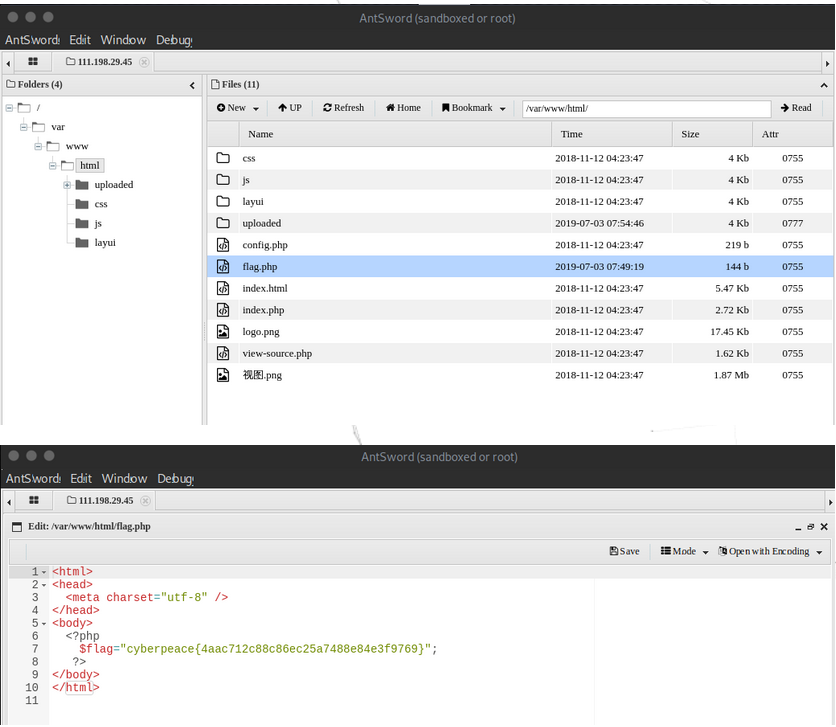Select the html folder in tree

(90, 166)
